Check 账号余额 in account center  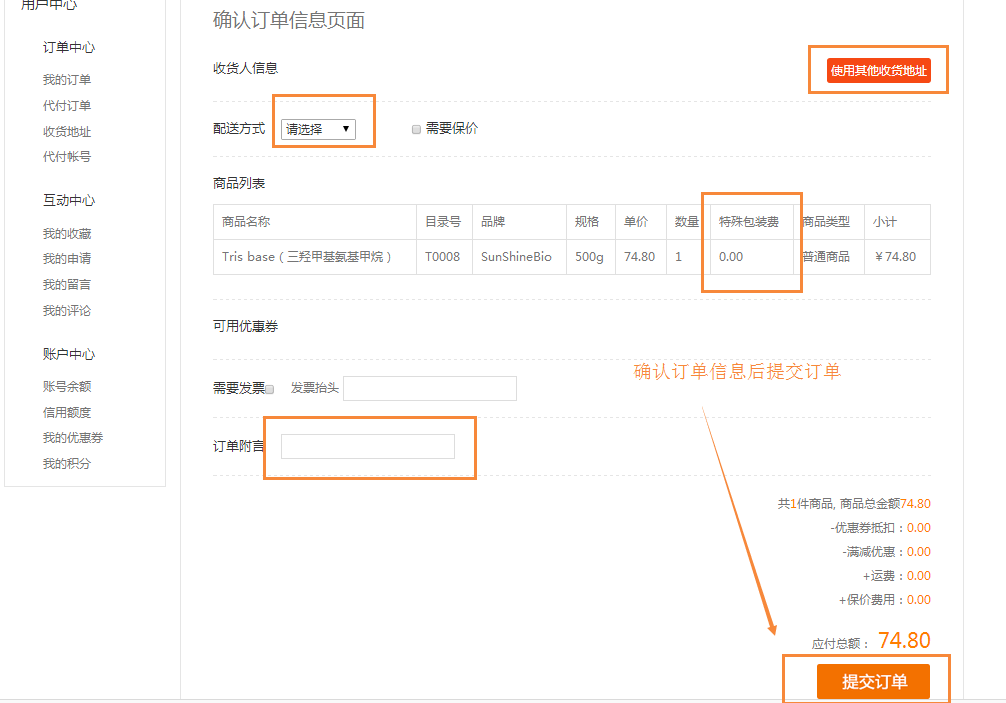[67, 387]
